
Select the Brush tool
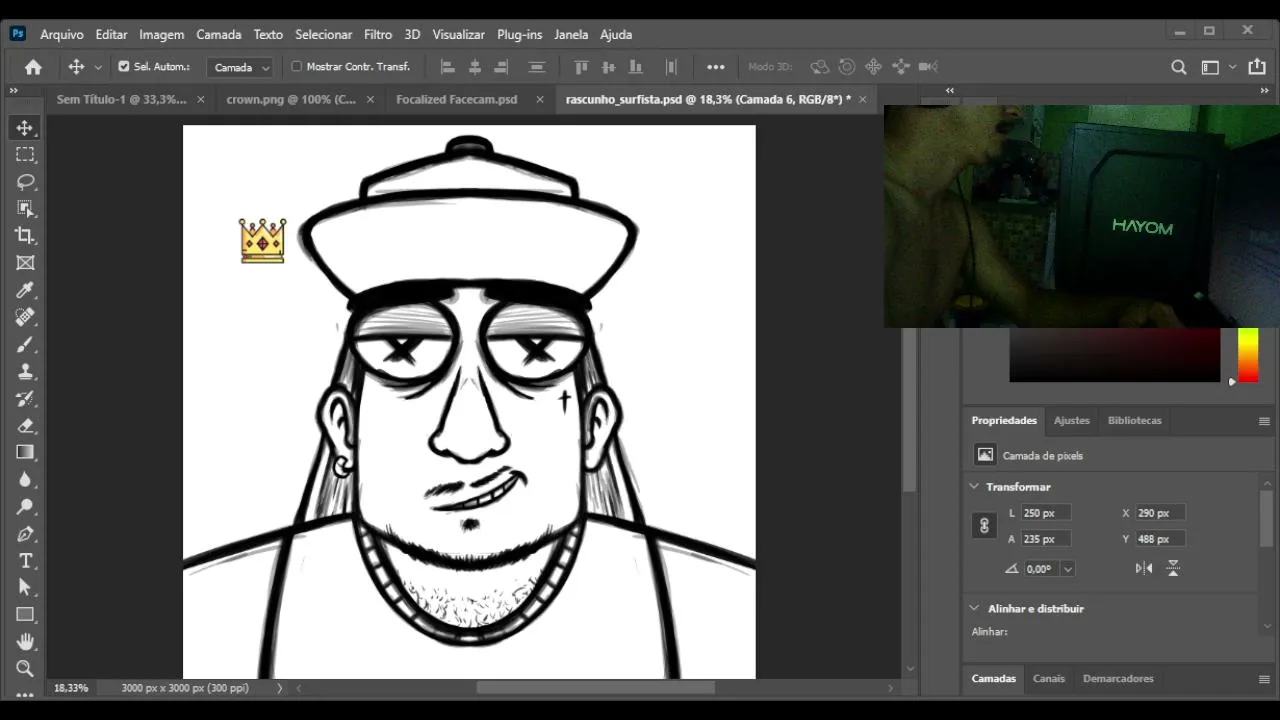[x=25, y=344]
